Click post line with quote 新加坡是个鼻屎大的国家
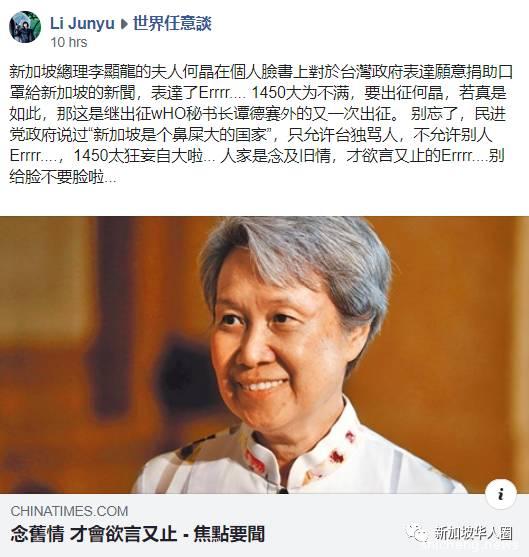 [250, 135]
